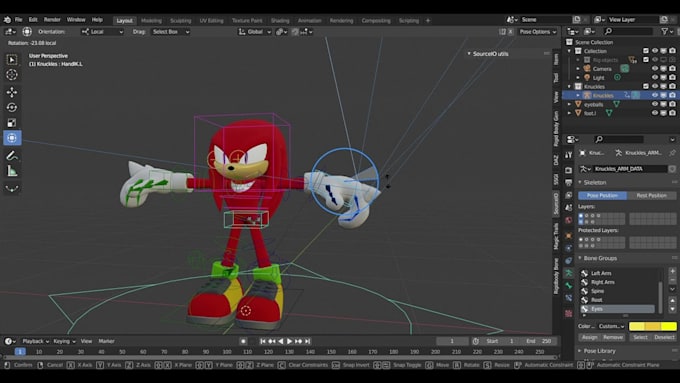Collapse the Bone Groups panel
Image resolution: width=680 pixels, height=383 pixels.
point(580,258)
